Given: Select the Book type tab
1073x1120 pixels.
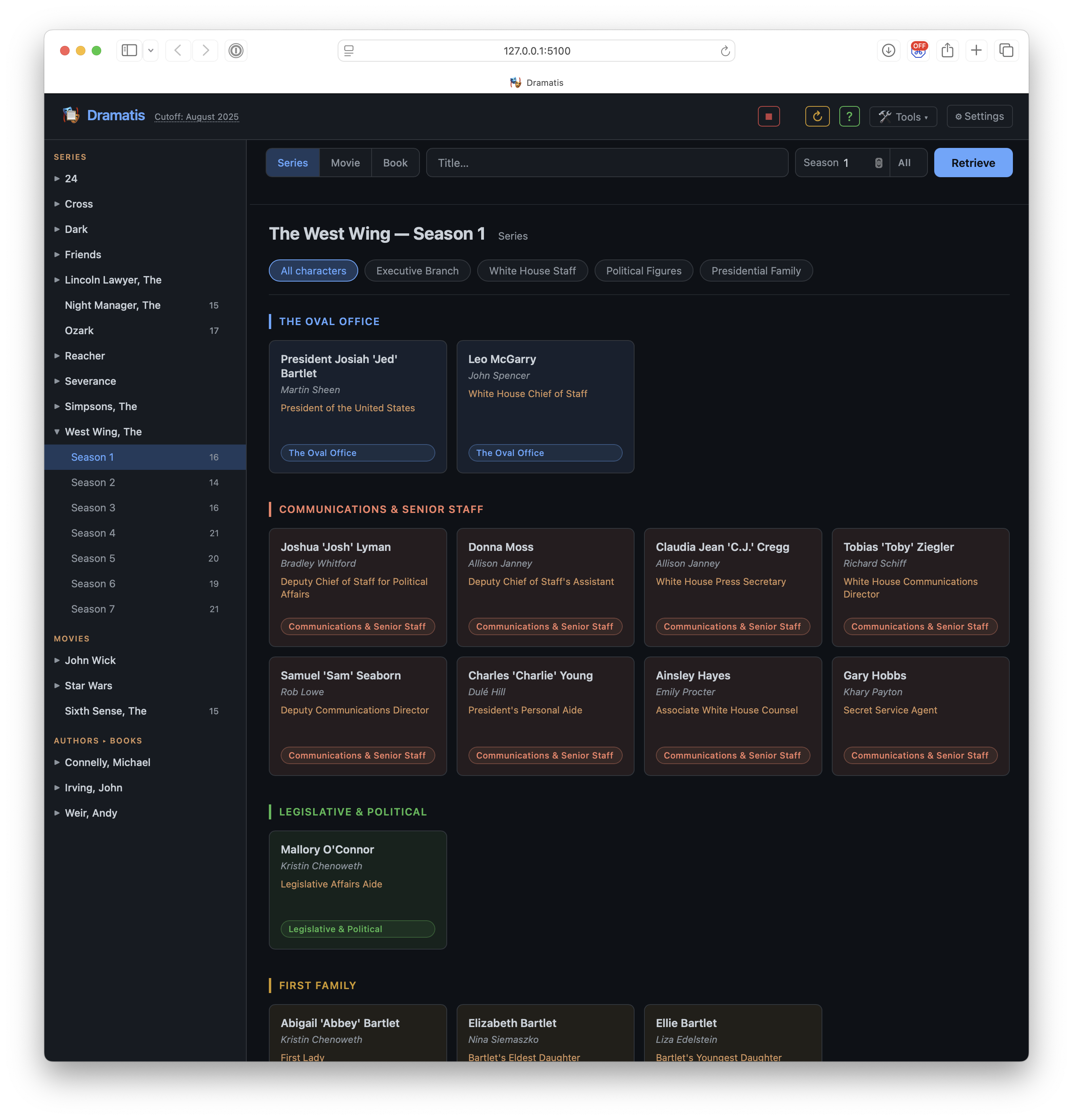Looking at the screenshot, I should (395, 163).
